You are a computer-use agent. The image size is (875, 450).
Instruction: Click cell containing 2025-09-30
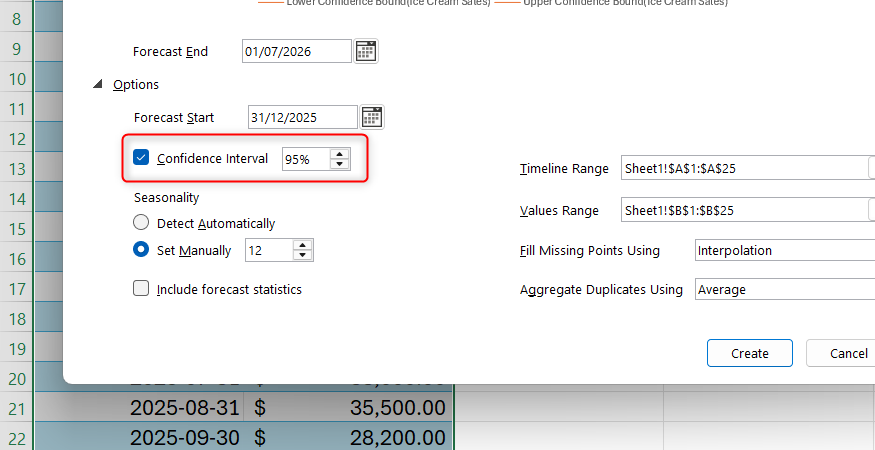(x=140, y=437)
